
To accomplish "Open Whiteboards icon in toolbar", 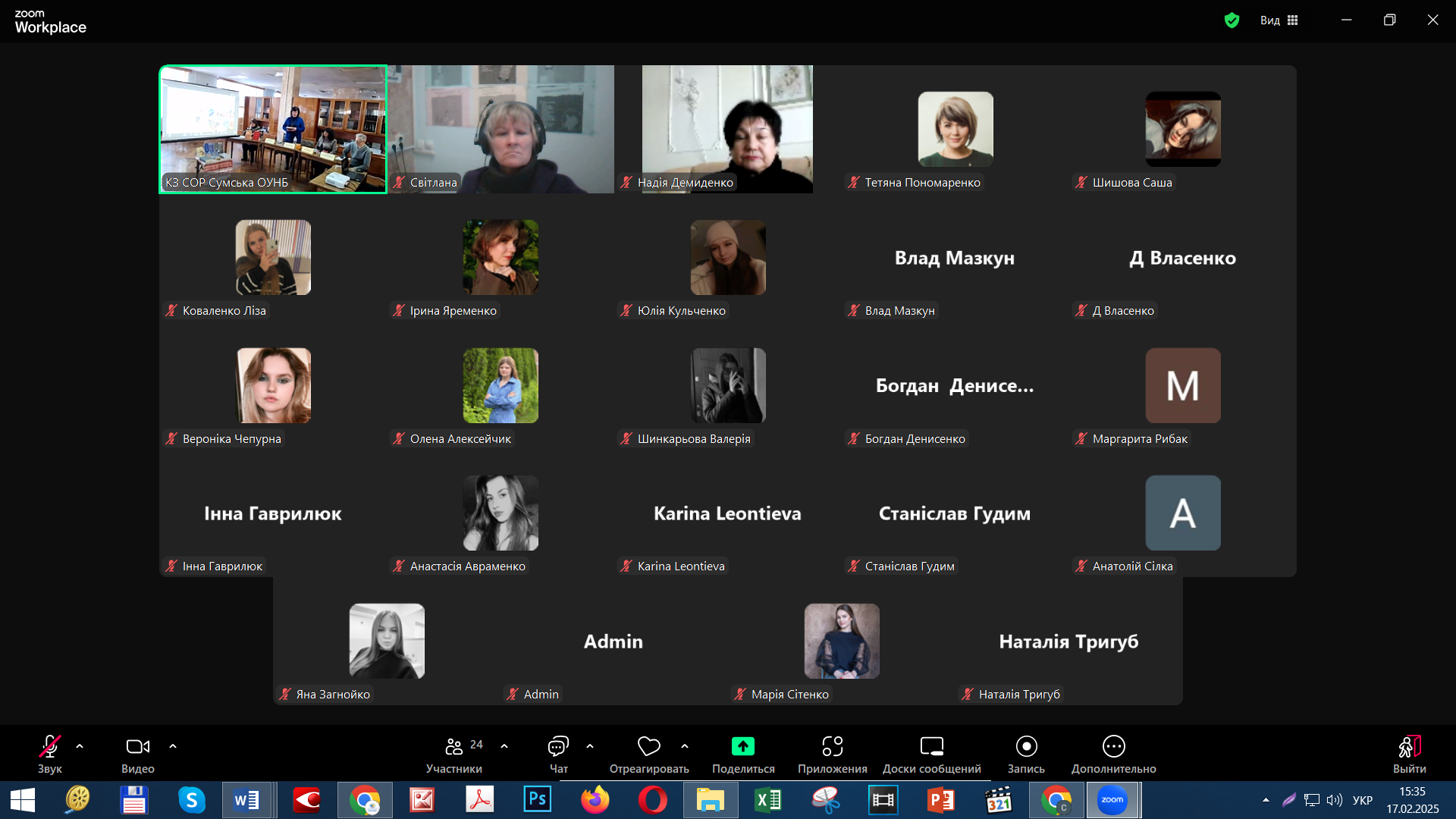I will point(931,747).
